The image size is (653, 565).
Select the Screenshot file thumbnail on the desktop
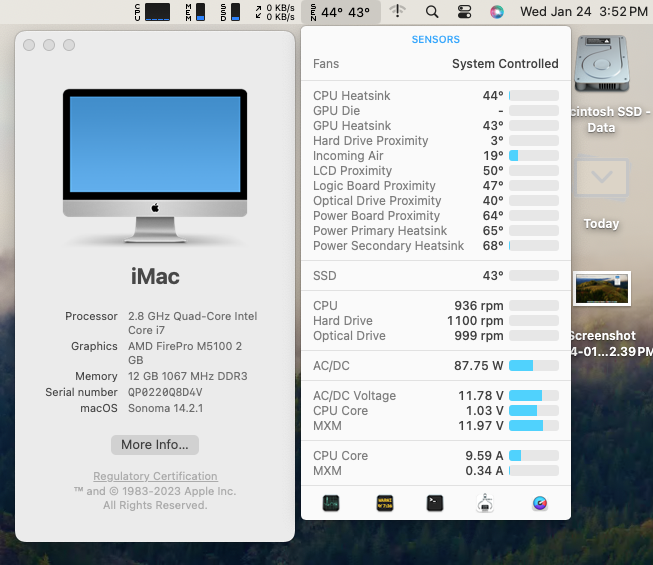pos(602,289)
